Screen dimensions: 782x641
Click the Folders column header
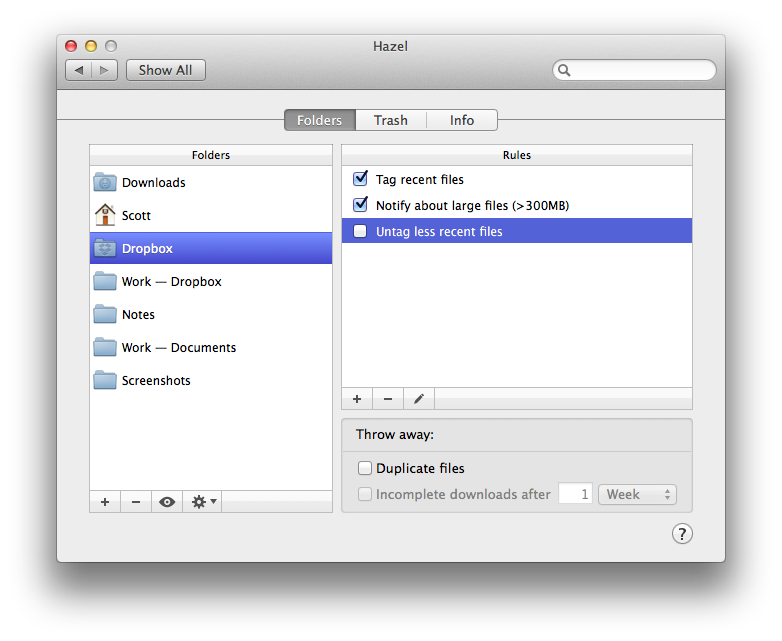[x=211, y=155]
